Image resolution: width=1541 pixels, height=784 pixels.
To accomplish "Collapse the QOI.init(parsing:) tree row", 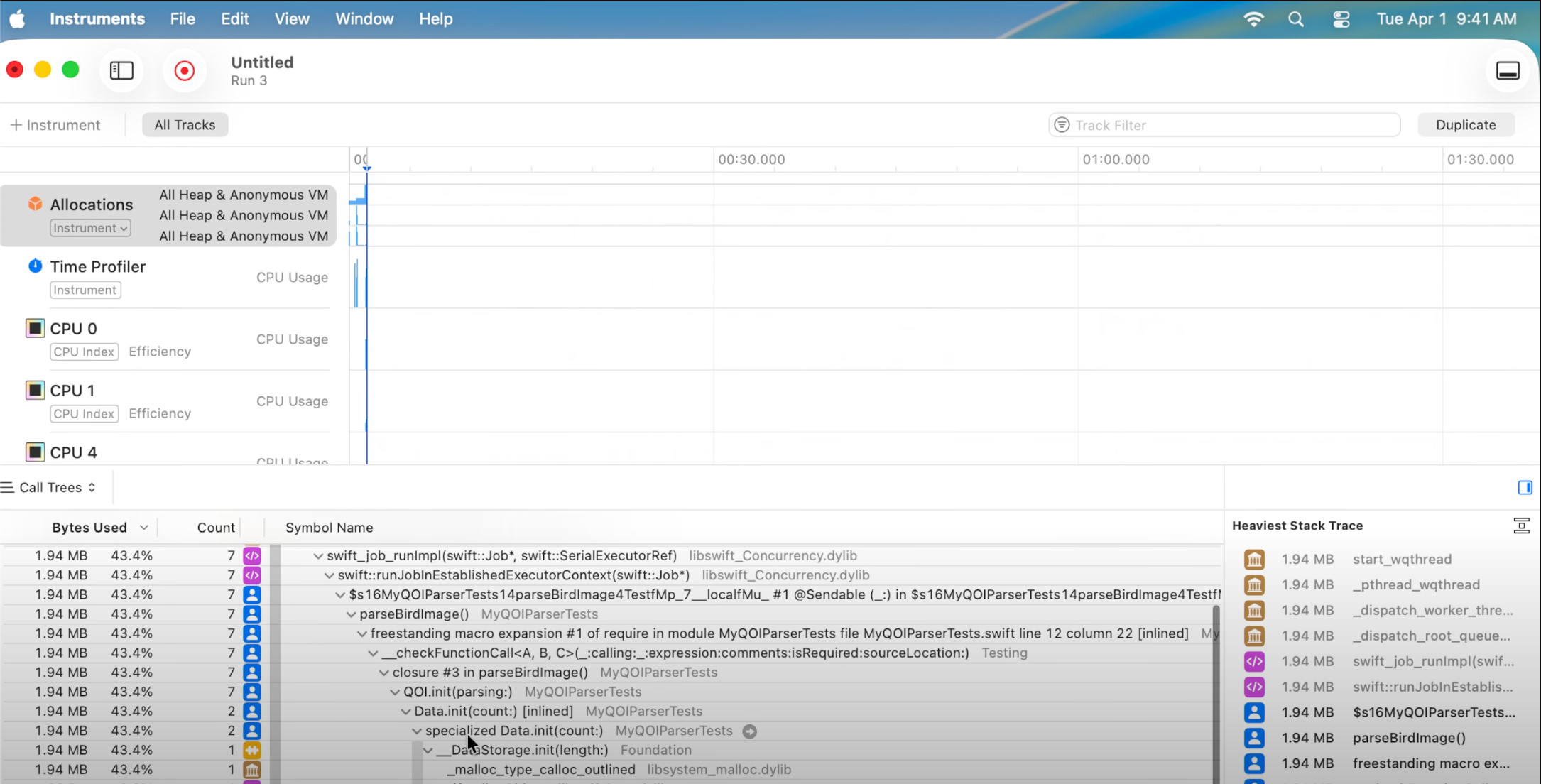I will (x=395, y=692).
